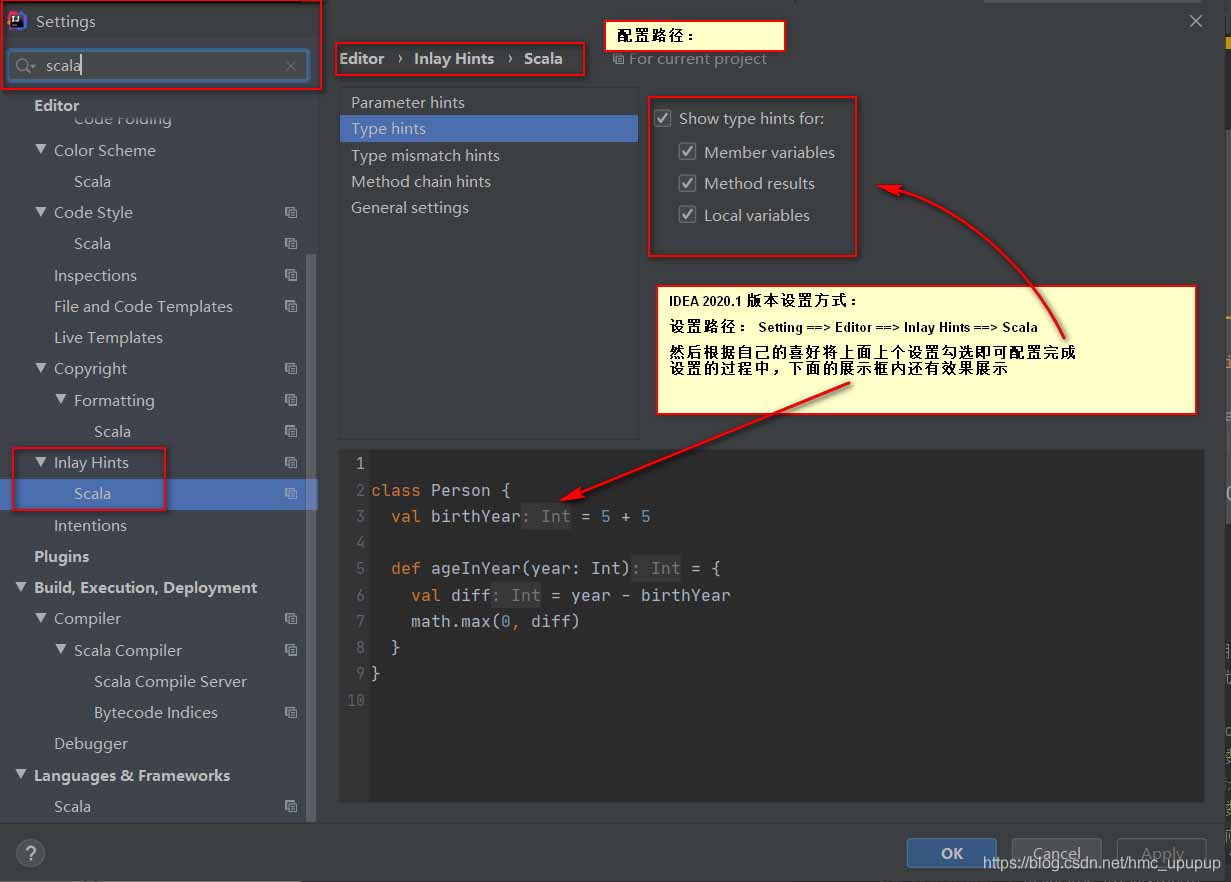The image size is (1231, 882).
Task: Collapse the Color Scheme tree node arrow
Action: [41, 150]
